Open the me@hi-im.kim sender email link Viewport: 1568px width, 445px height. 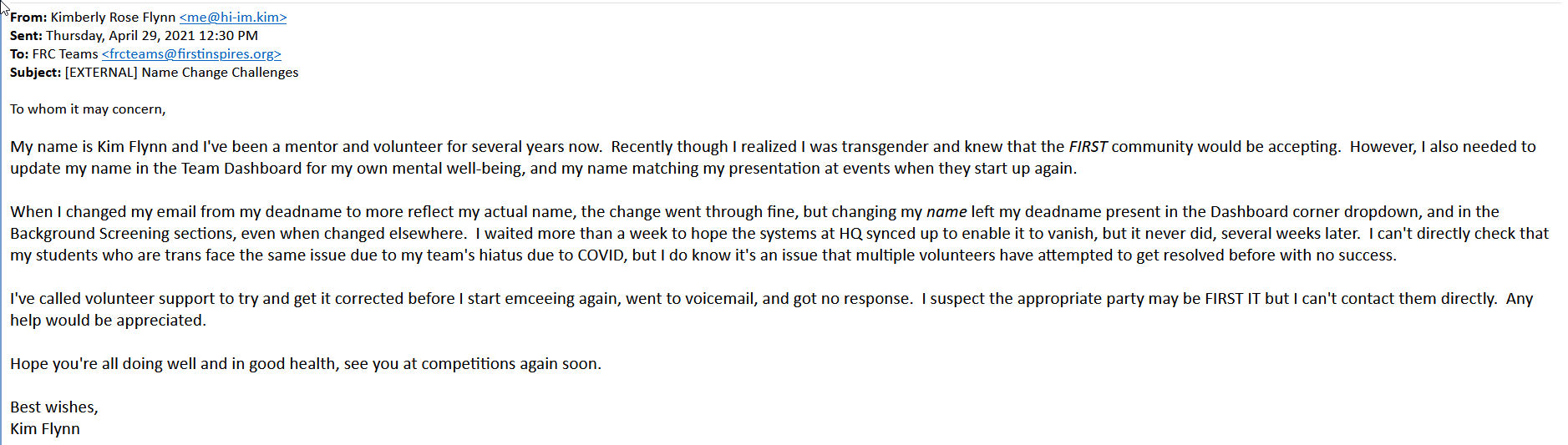(x=233, y=18)
